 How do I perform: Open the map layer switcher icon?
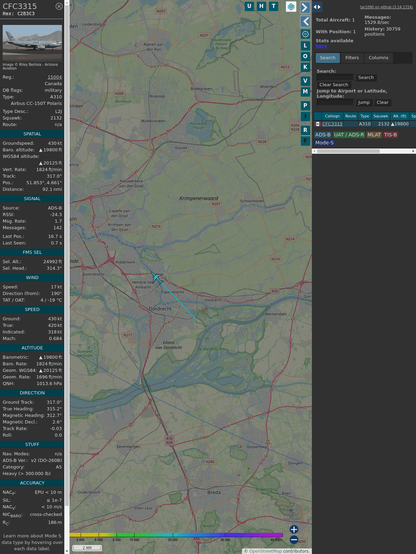(291, 7)
